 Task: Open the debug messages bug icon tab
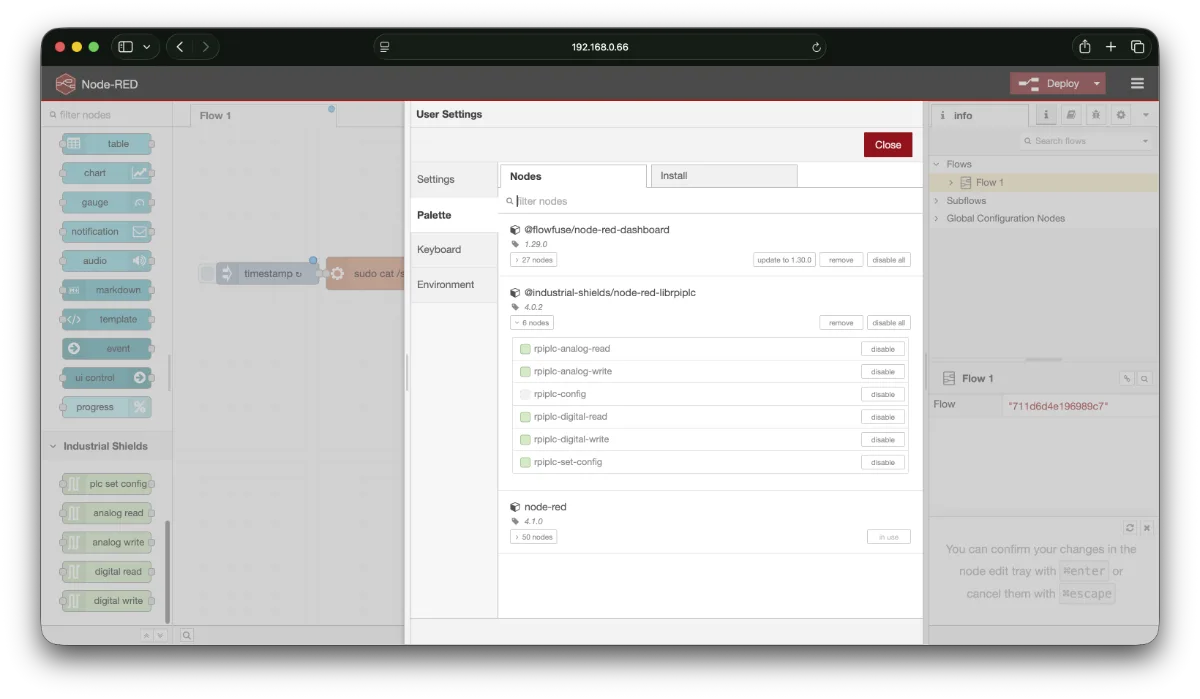click(x=1096, y=115)
